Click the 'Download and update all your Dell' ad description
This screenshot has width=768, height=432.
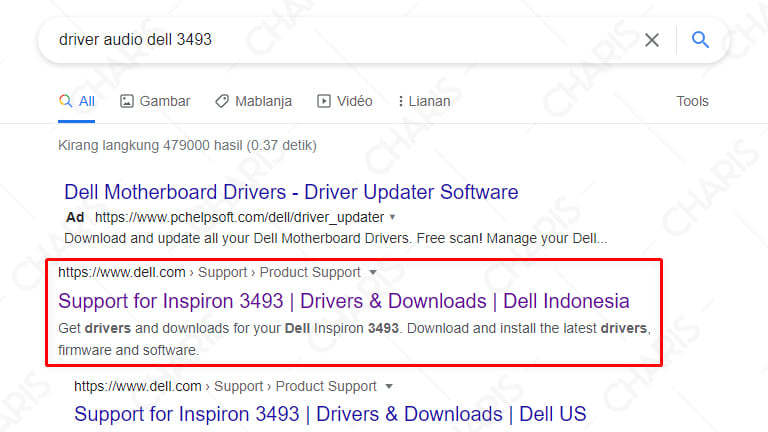click(x=336, y=239)
